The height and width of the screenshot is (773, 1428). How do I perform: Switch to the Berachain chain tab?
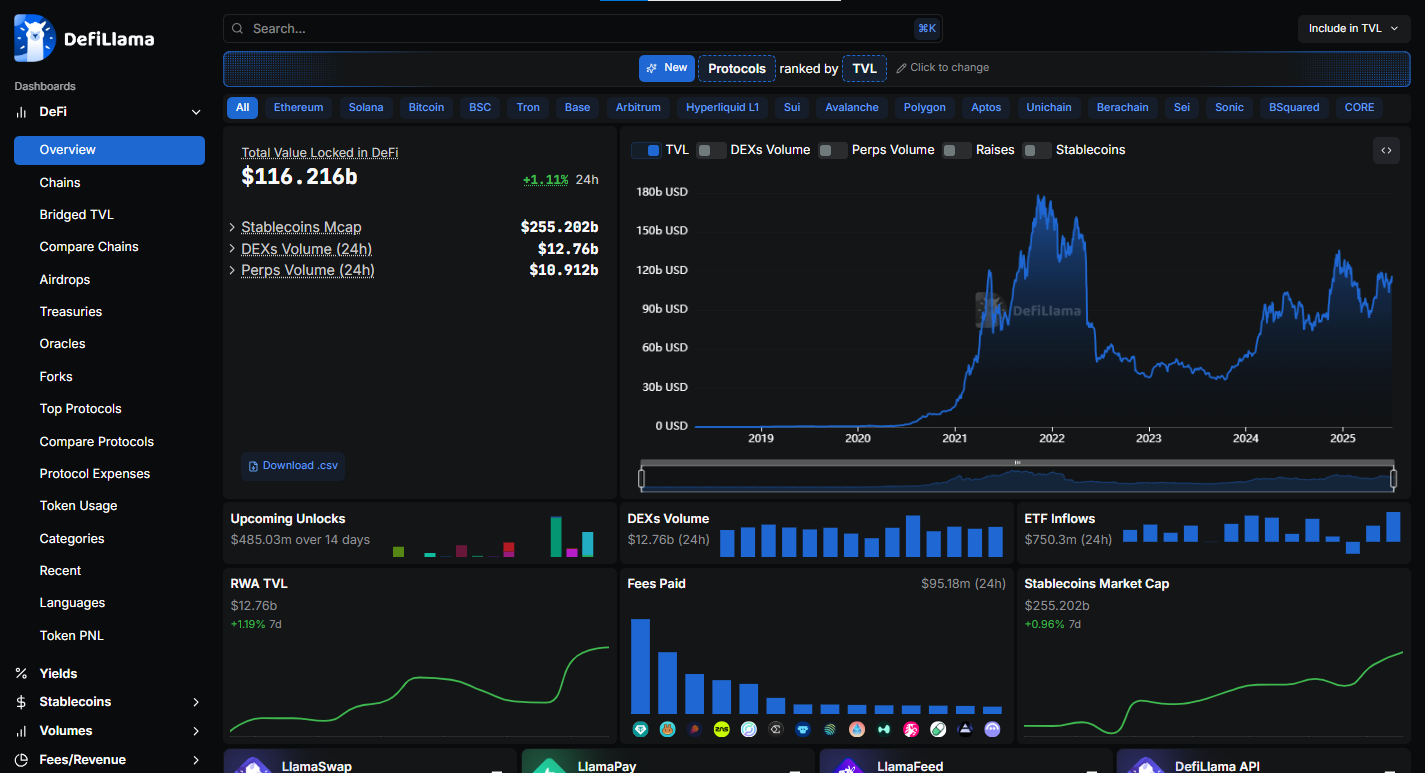(1123, 107)
